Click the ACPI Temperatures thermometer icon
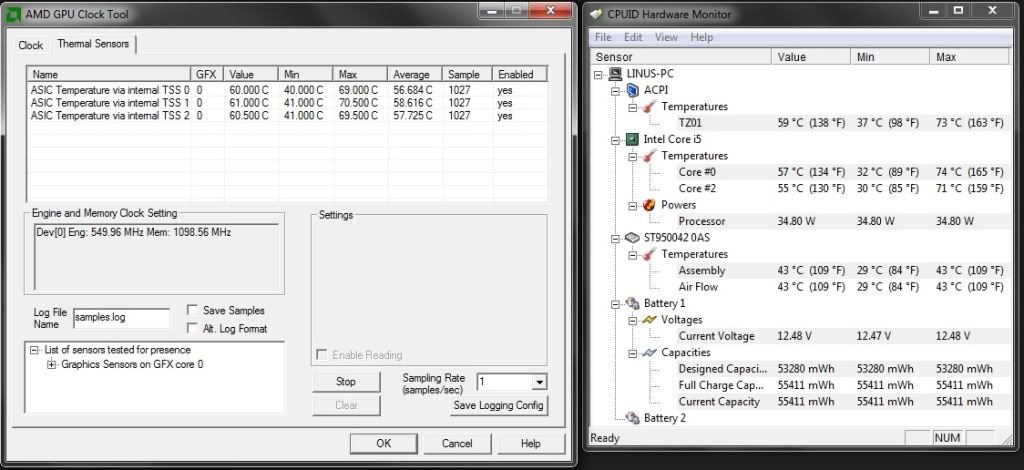Image resolution: width=1024 pixels, height=470 pixels. [x=649, y=106]
